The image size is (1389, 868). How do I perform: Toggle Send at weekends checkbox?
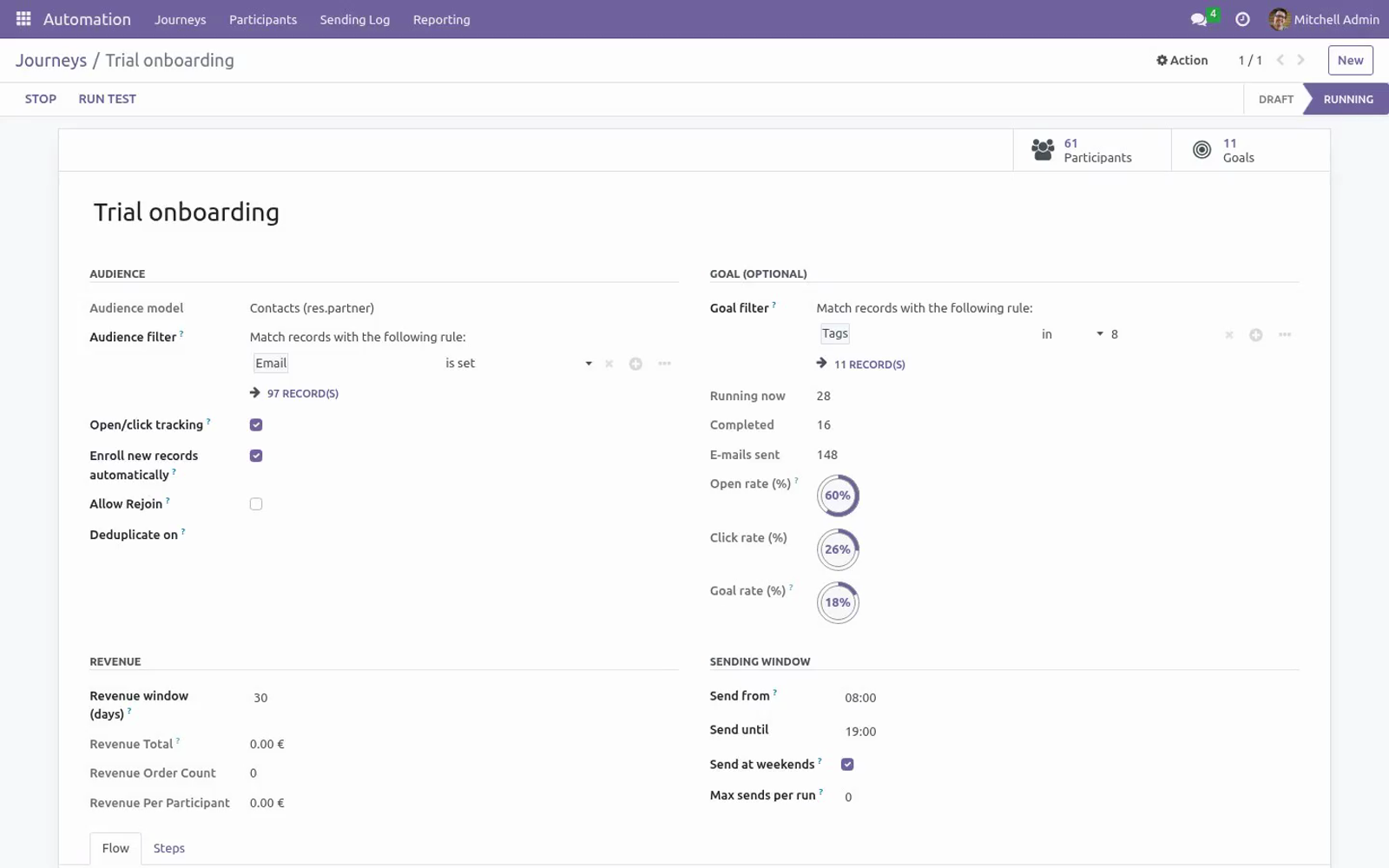tap(847, 765)
